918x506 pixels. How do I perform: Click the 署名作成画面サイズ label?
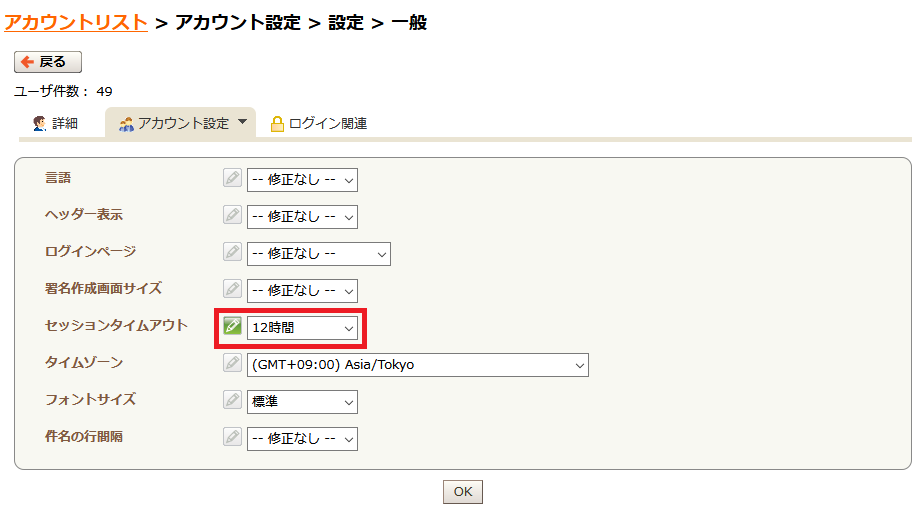point(103,288)
